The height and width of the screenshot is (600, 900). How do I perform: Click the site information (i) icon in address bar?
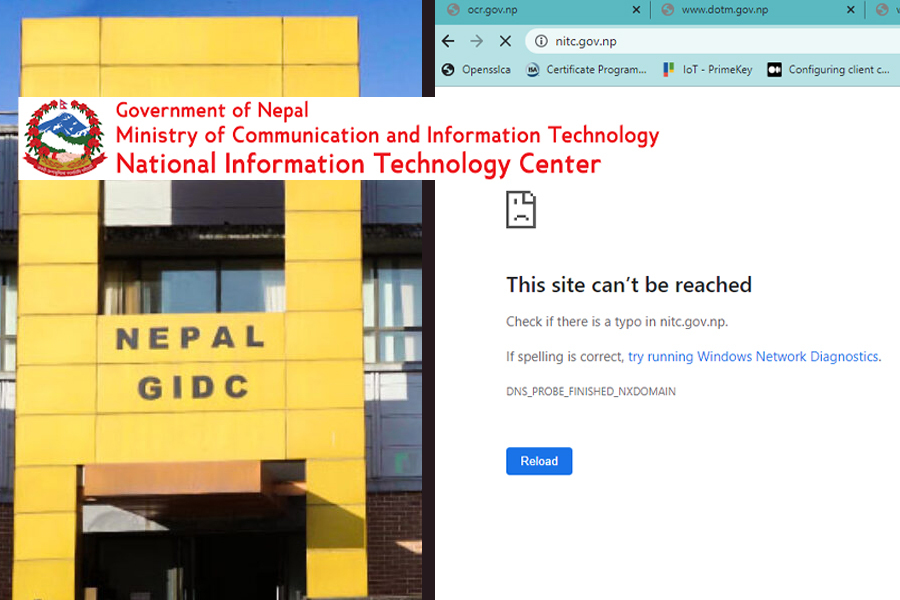coord(539,41)
